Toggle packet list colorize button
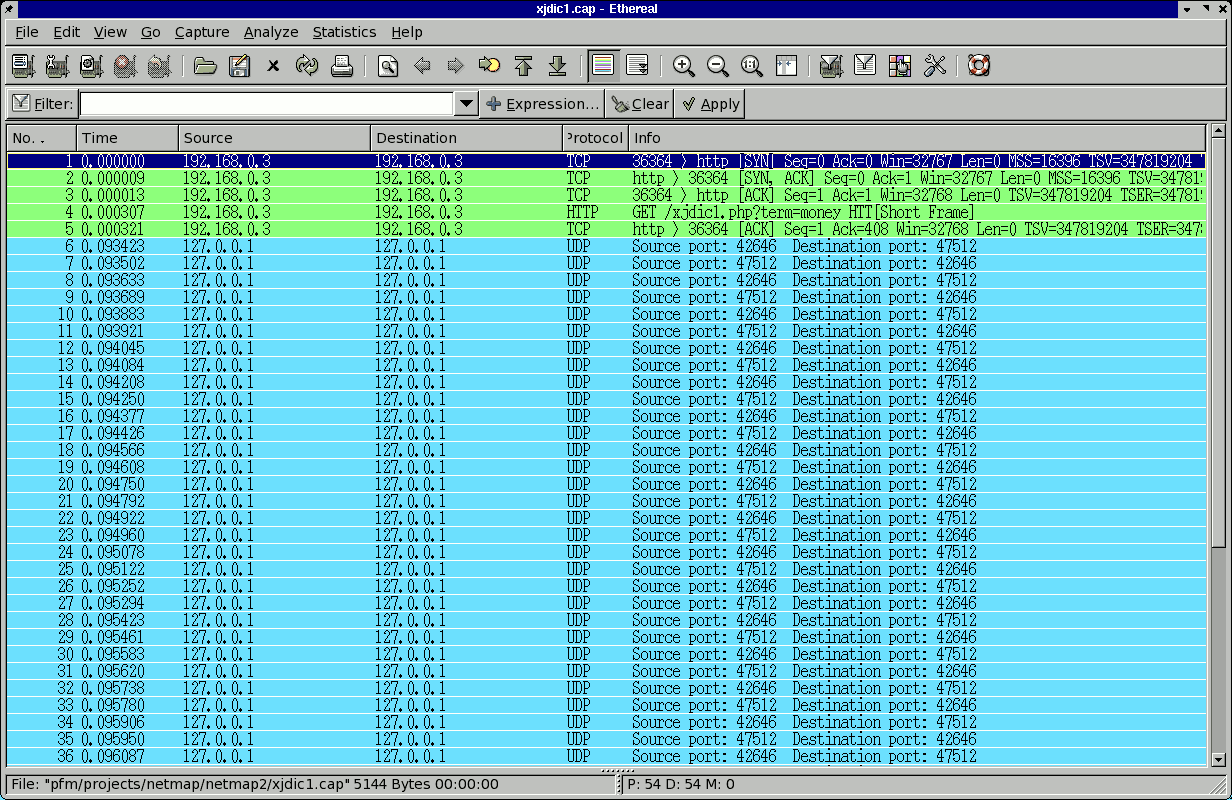 click(x=602, y=66)
